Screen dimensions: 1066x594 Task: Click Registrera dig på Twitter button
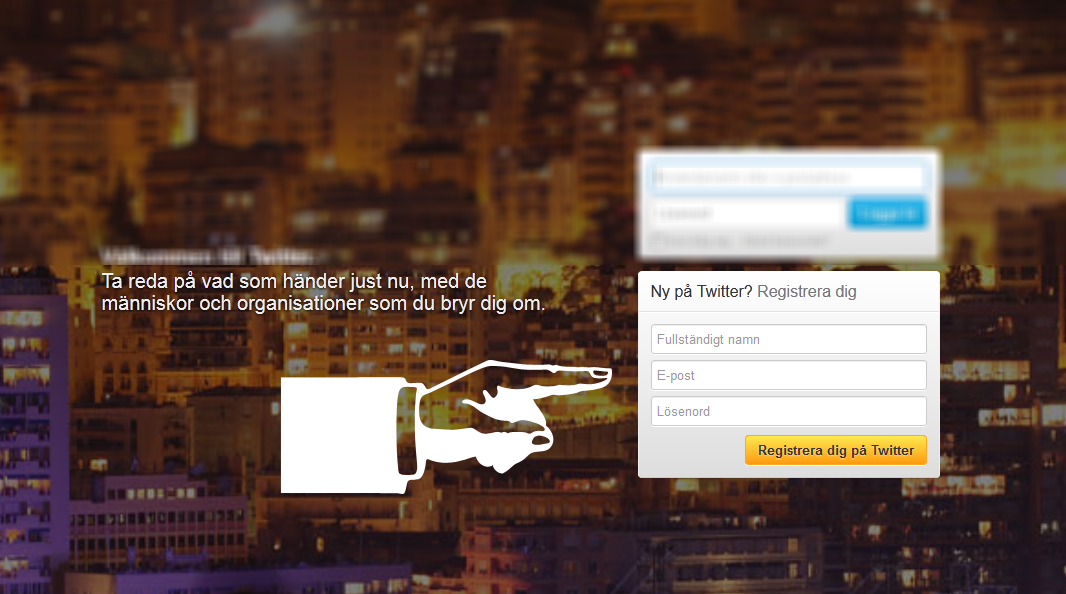(x=836, y=450)
